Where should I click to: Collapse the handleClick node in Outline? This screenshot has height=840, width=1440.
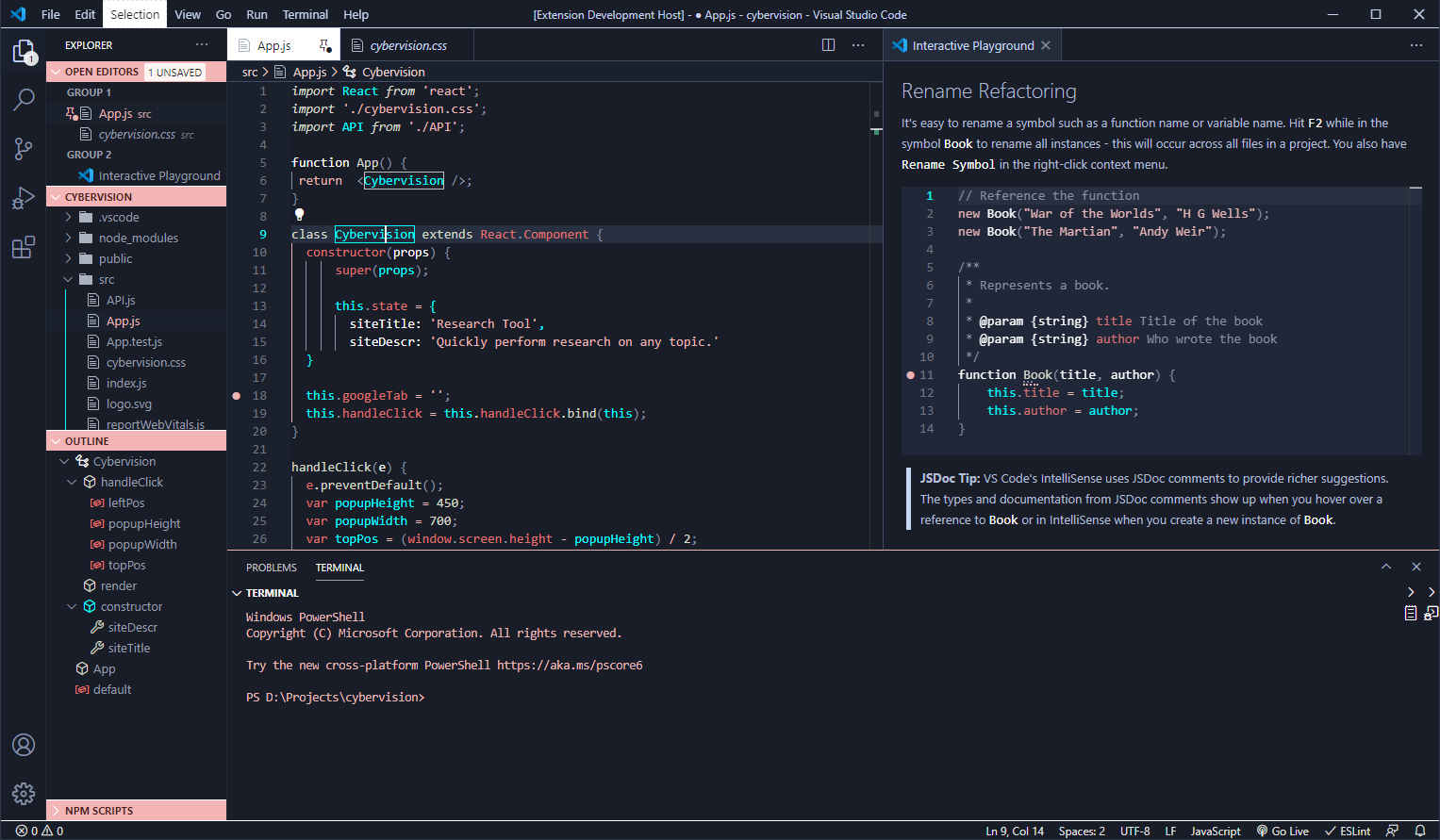coord(72,482)
